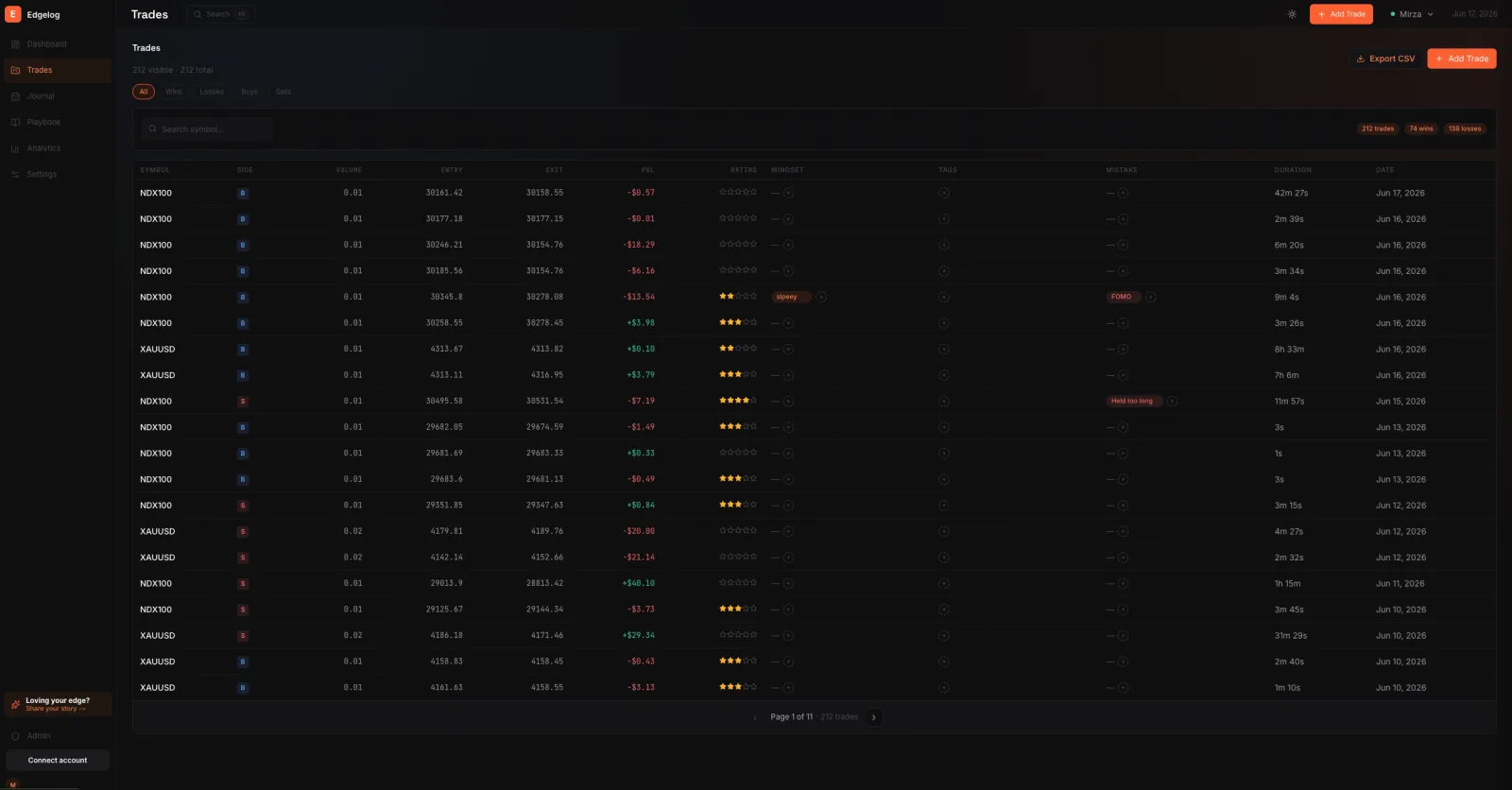Open the Playbook section

pyautogui.click(x=58, y=122)
